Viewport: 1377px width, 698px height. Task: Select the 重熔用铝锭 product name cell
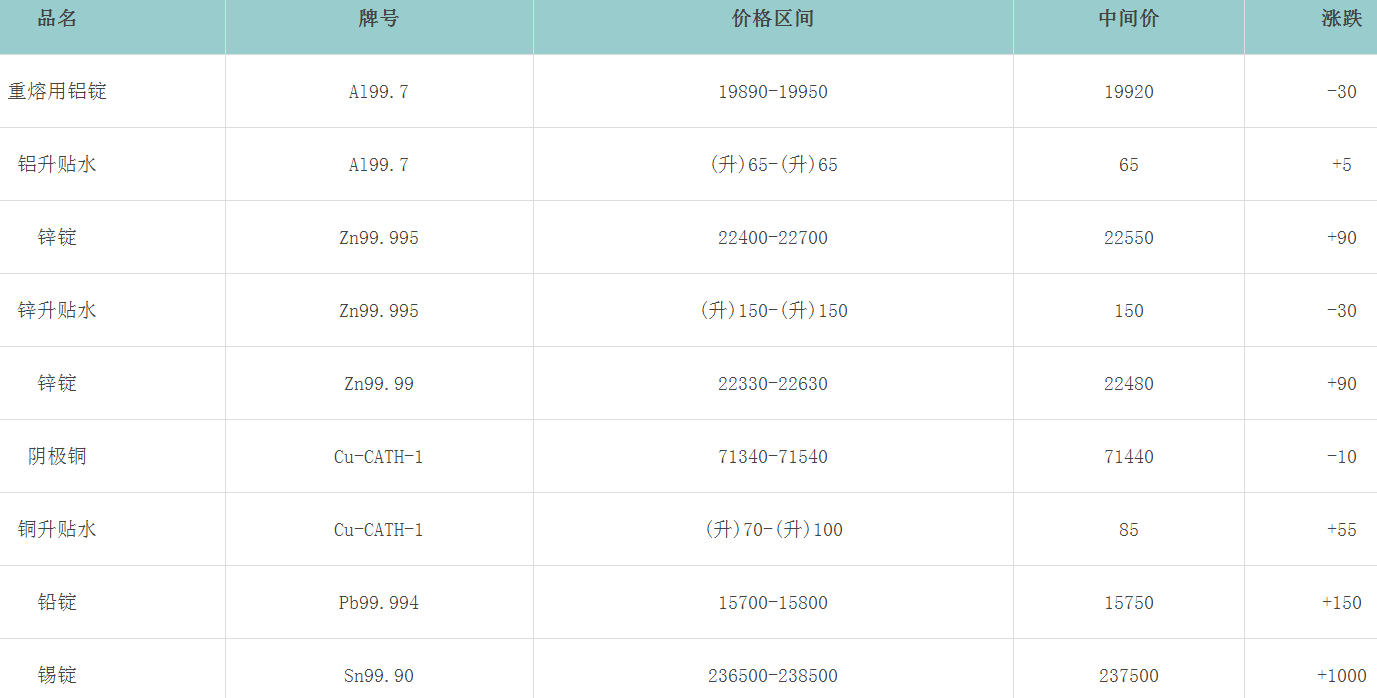tap(57, 91)
